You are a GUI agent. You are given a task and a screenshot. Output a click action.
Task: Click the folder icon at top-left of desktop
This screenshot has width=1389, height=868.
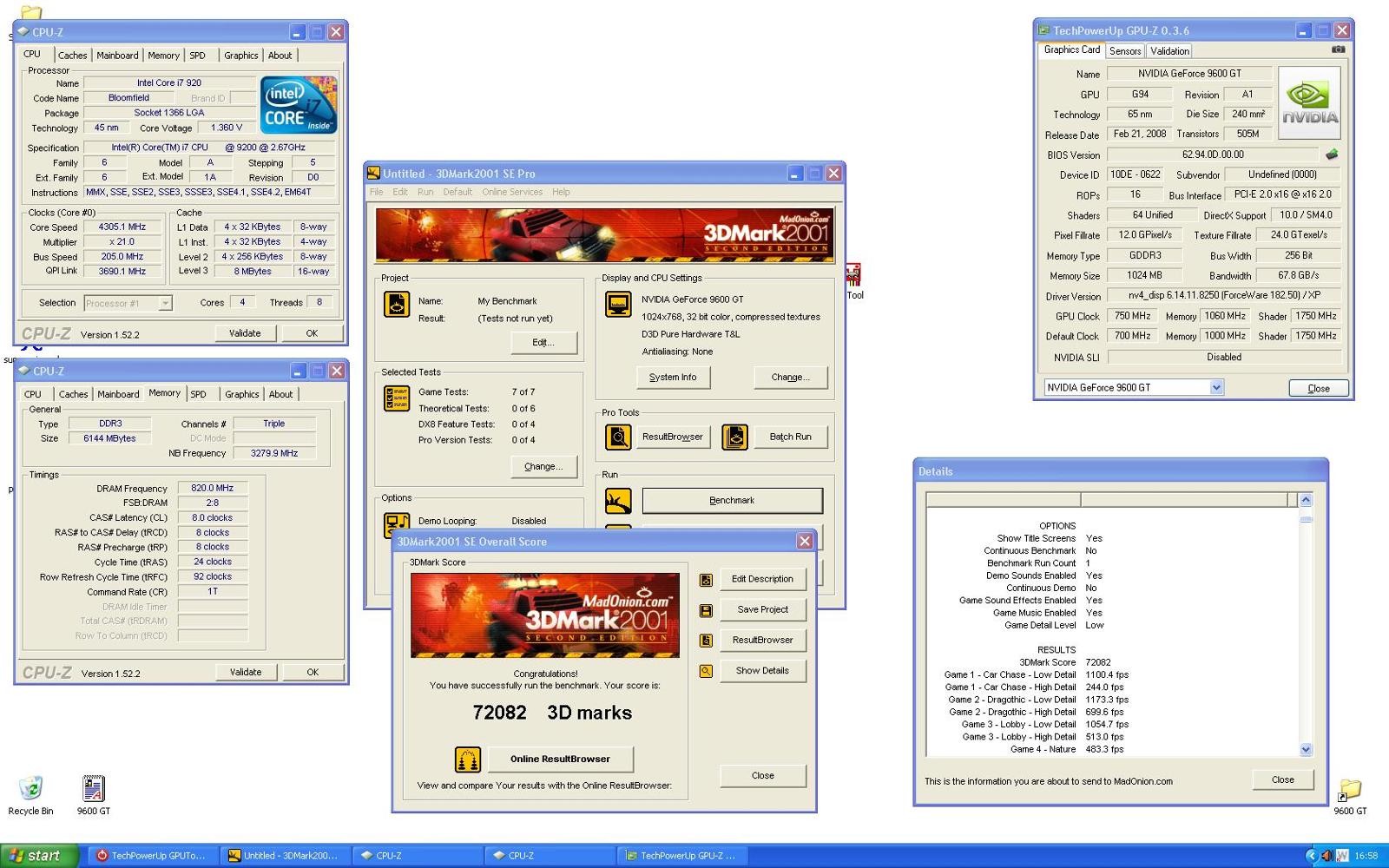click(x=31, y=12)
